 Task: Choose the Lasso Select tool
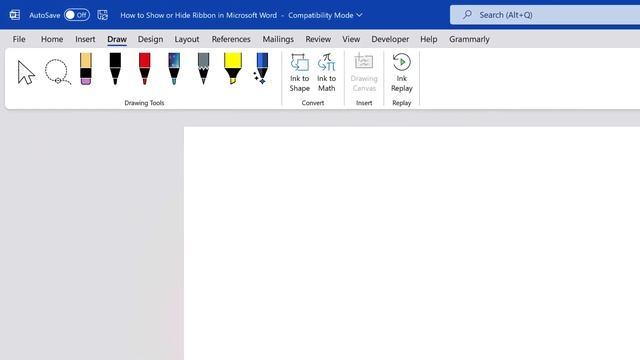(x=58, y=72)
